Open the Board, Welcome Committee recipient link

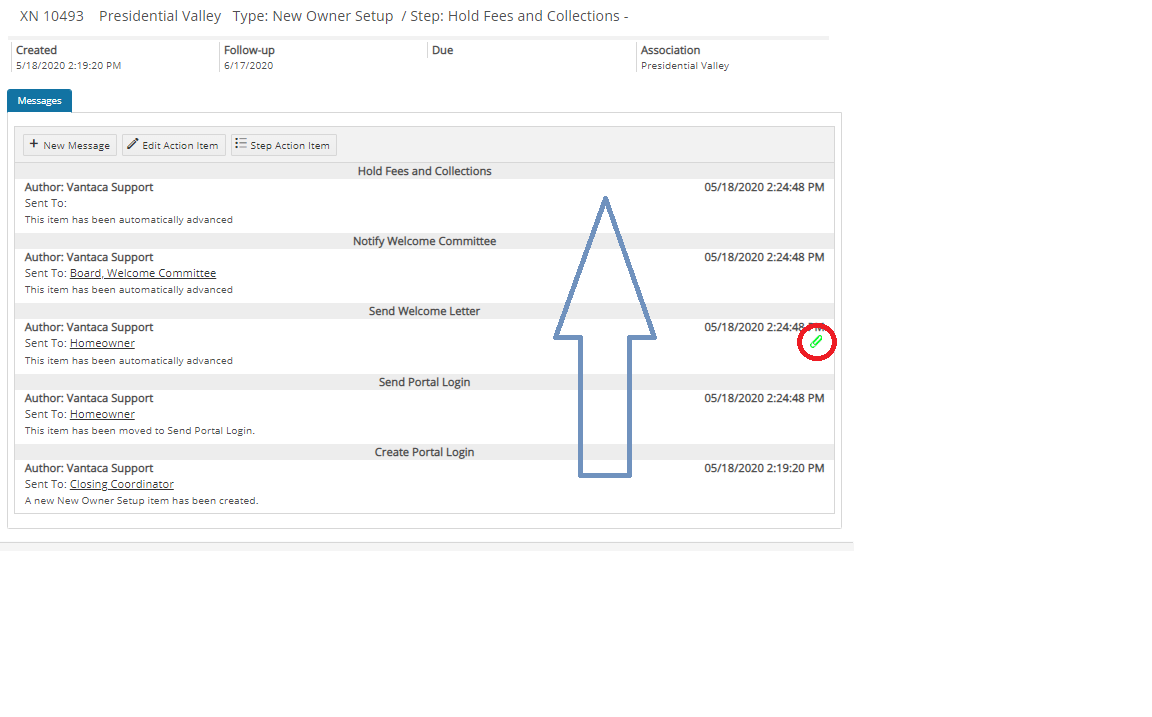[143, 273]
